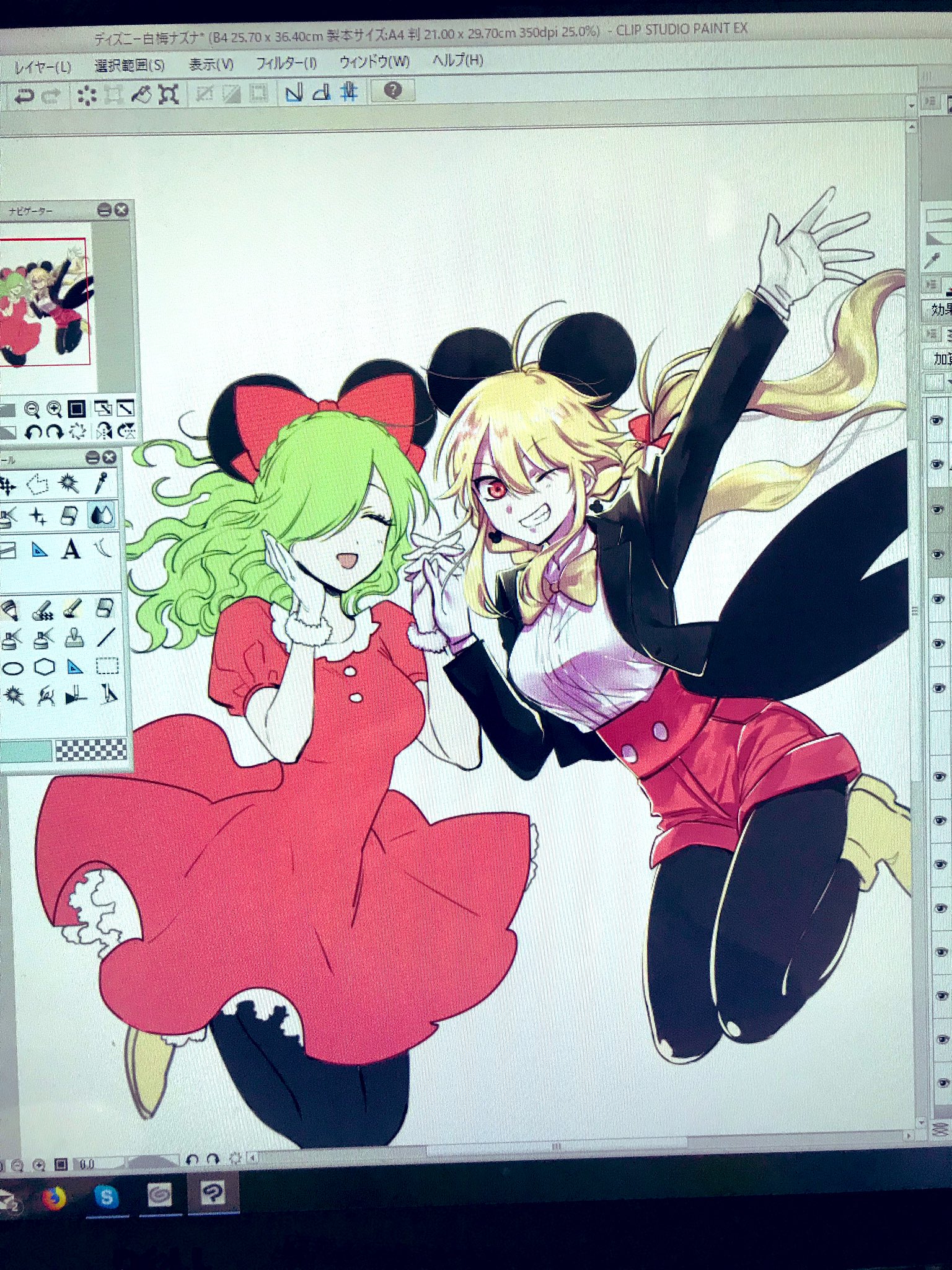Click the Redo arrow in the command bar
This screenshot has height=1270, width=952.
coord(51,96)
